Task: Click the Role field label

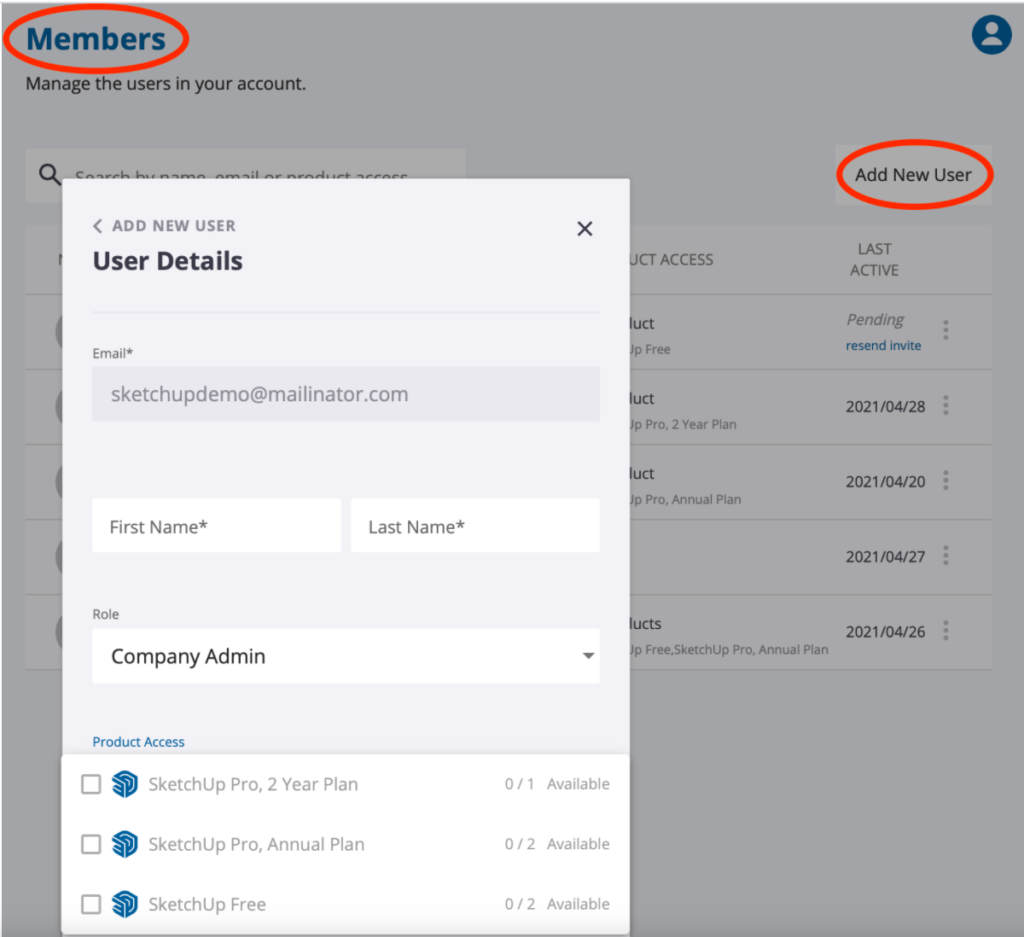Action: pyautogui.click(x=106, y=614)
